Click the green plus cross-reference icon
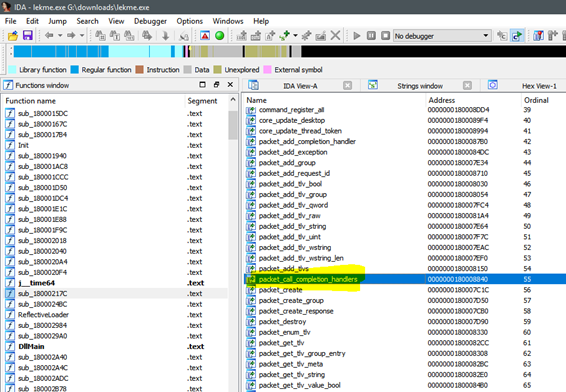The image size is (566, 392). point(284,35)
